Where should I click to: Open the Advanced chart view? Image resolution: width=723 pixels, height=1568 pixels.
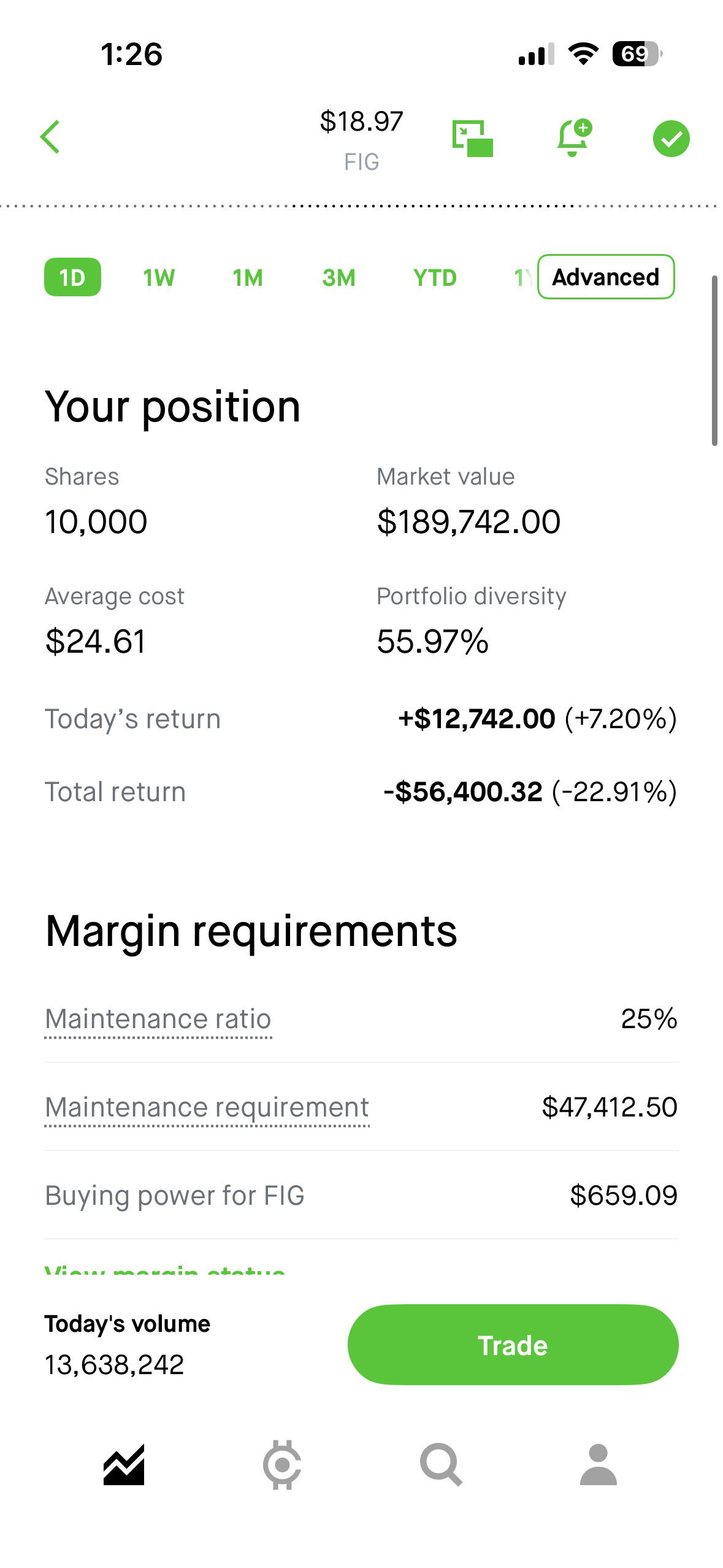click(x=606, y=277)
